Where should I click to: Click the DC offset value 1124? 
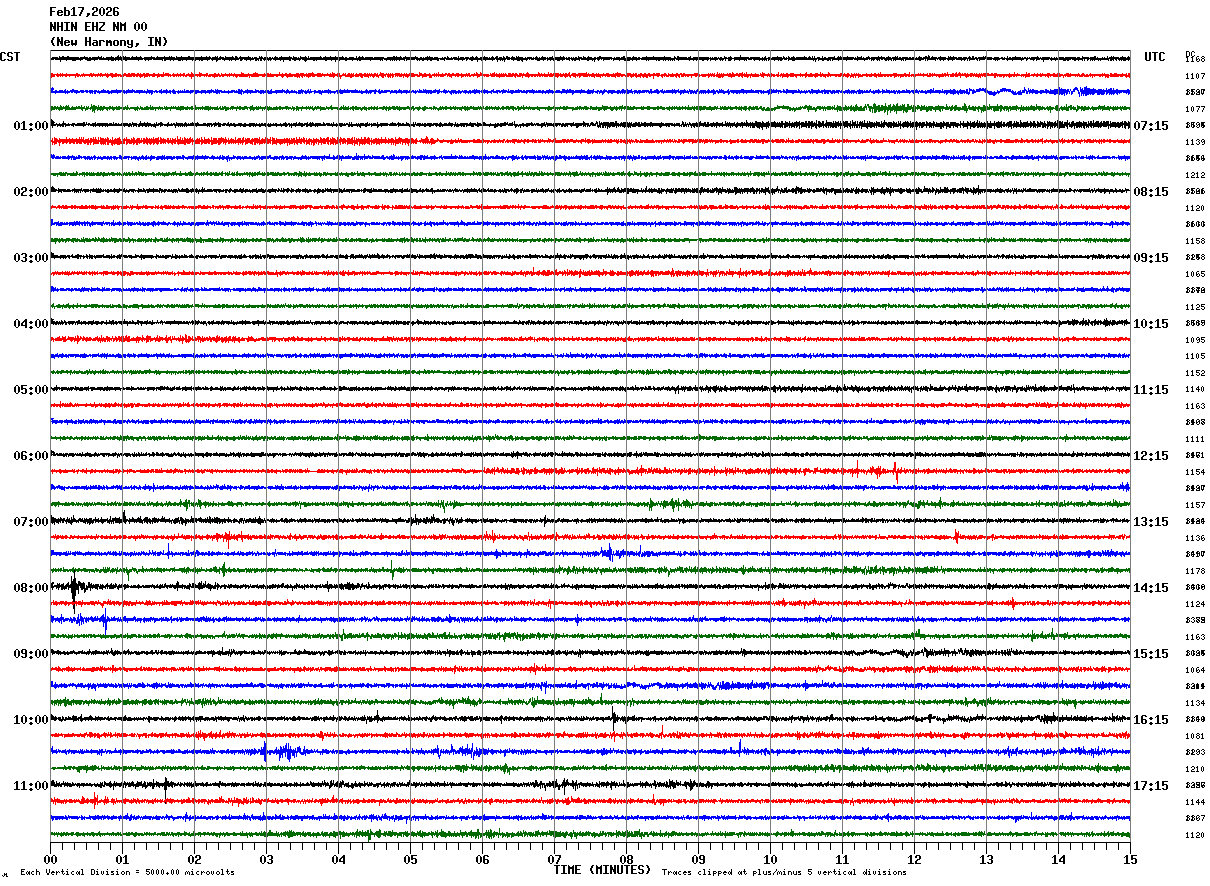click(x=1195, y=604)
